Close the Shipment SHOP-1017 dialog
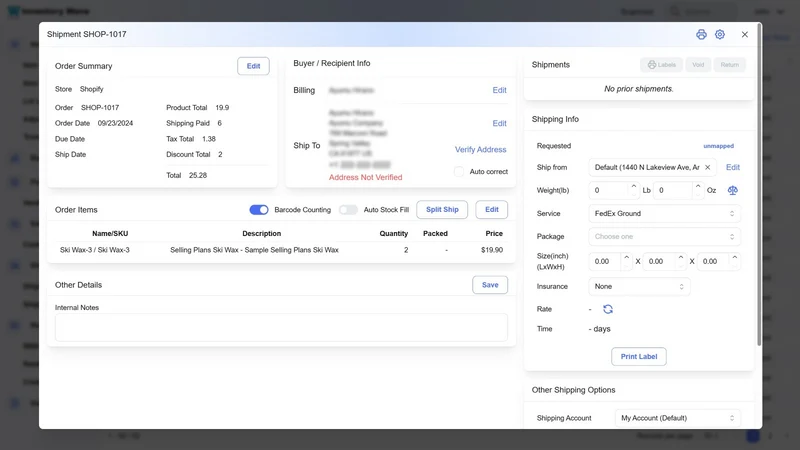The width and height of the screenshot is (800, 450). (745, 34)
